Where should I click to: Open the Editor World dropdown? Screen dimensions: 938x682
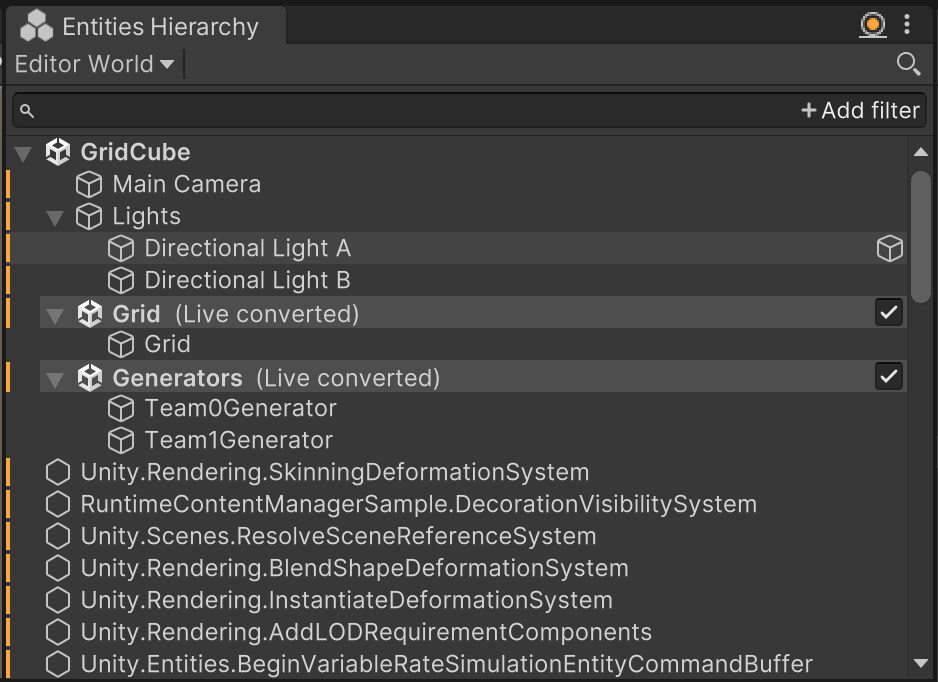click(x=94, y=64)
